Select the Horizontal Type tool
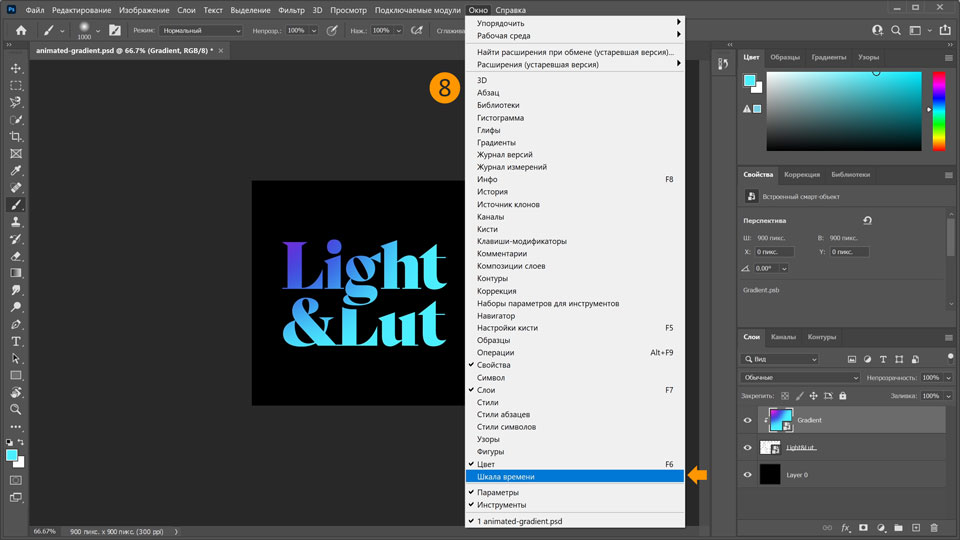This screenshot has width=960, height=540. pyautogui.click(x=16, y=341)
